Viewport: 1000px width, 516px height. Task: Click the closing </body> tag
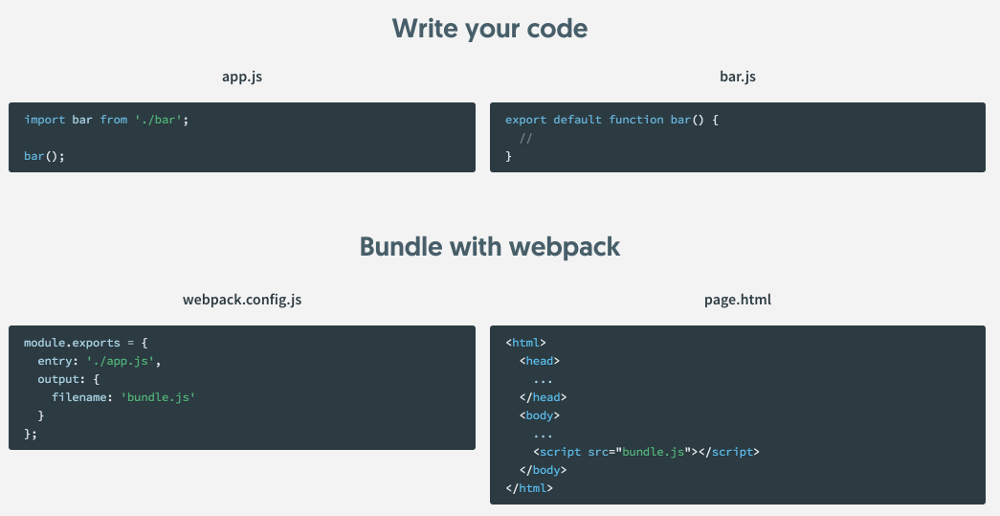pos(543,471)
